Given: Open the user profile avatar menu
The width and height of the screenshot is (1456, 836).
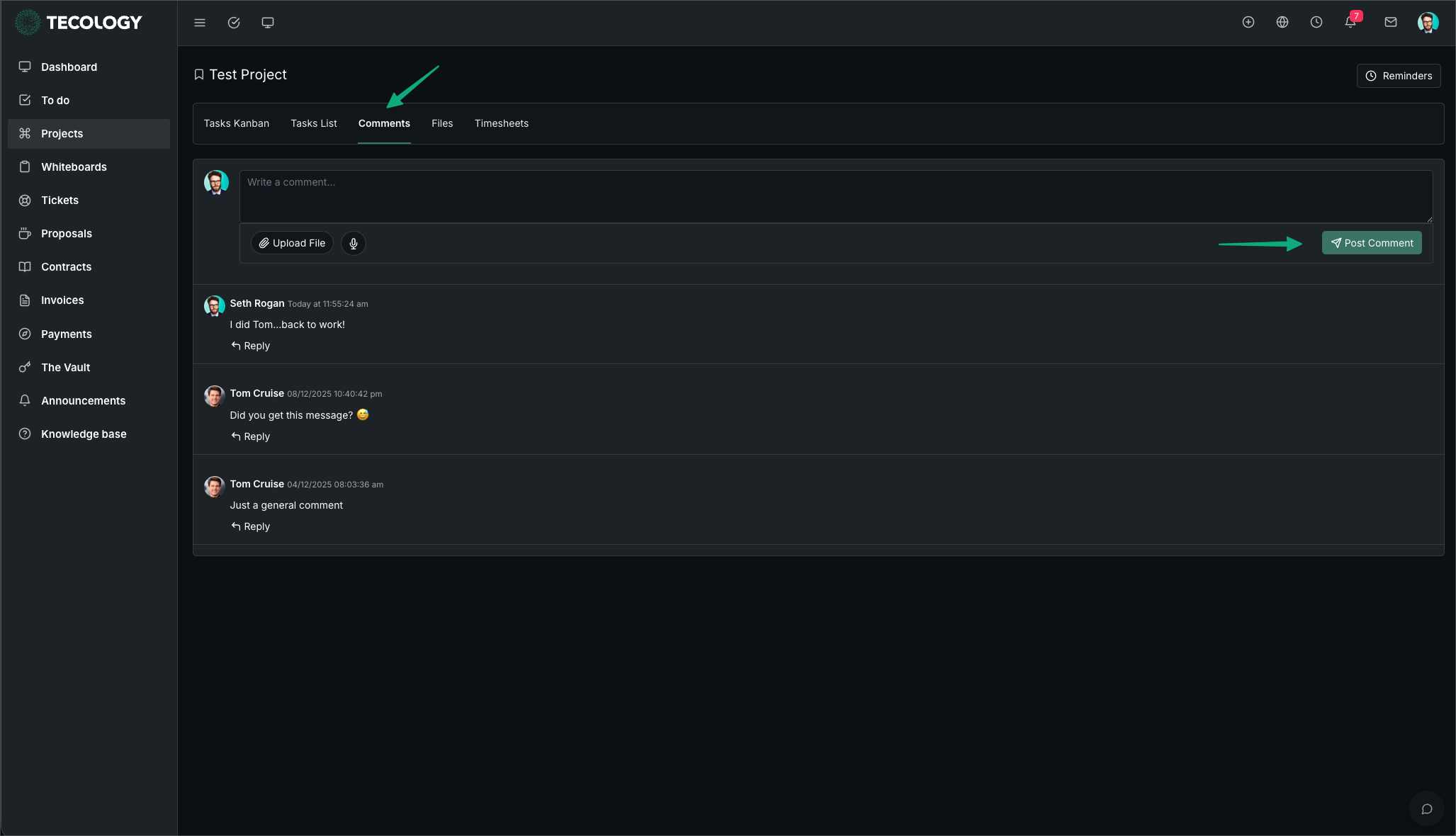Looking at the screenshot, I should pyautogui.click(x=1428, y=22).
